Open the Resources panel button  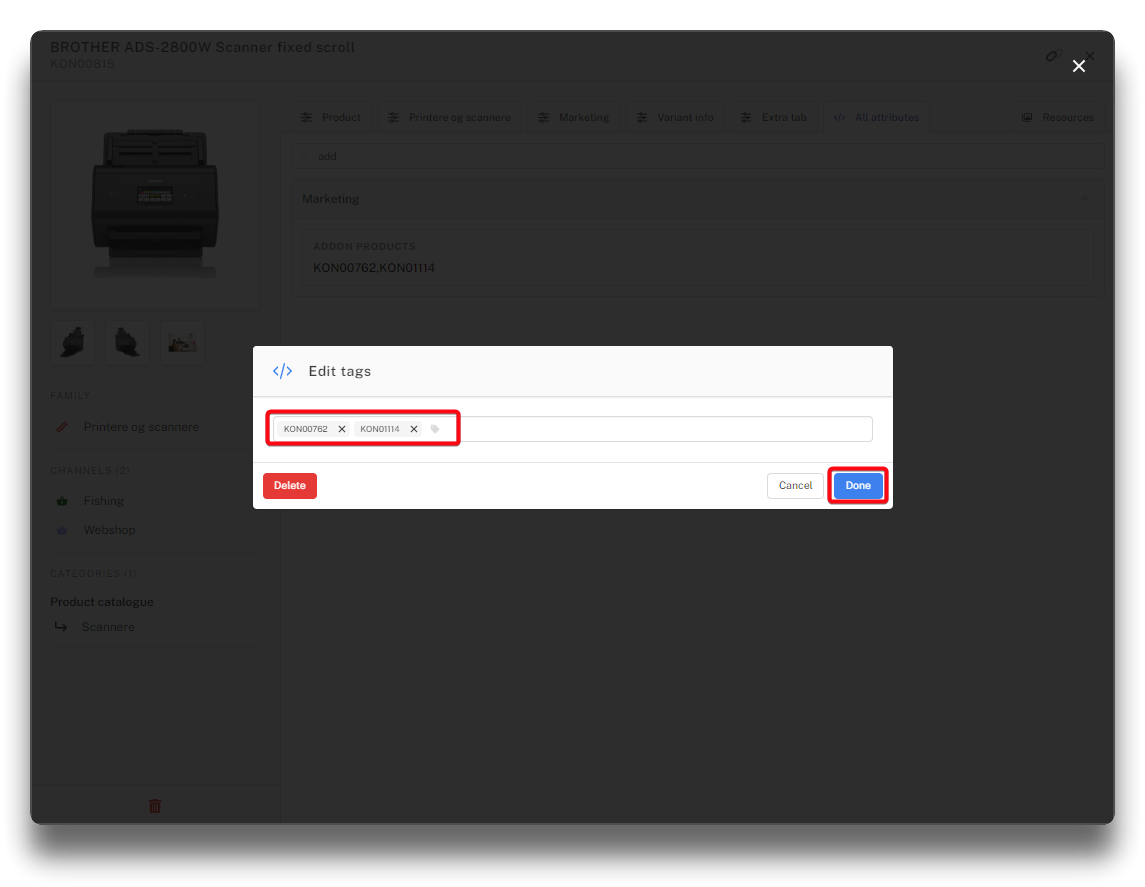click(x=1057, y=117)
